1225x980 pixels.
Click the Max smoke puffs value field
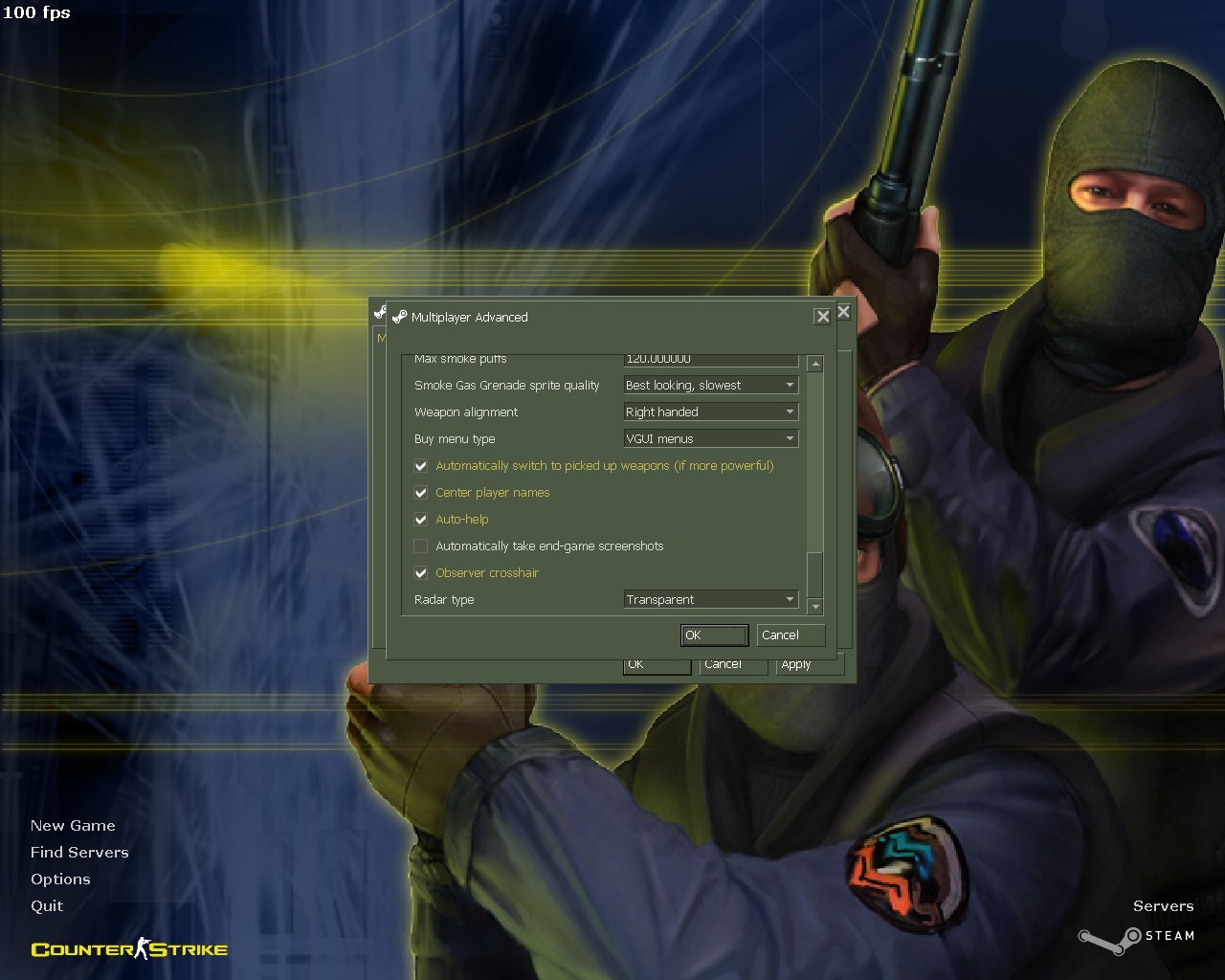point(711,360)
